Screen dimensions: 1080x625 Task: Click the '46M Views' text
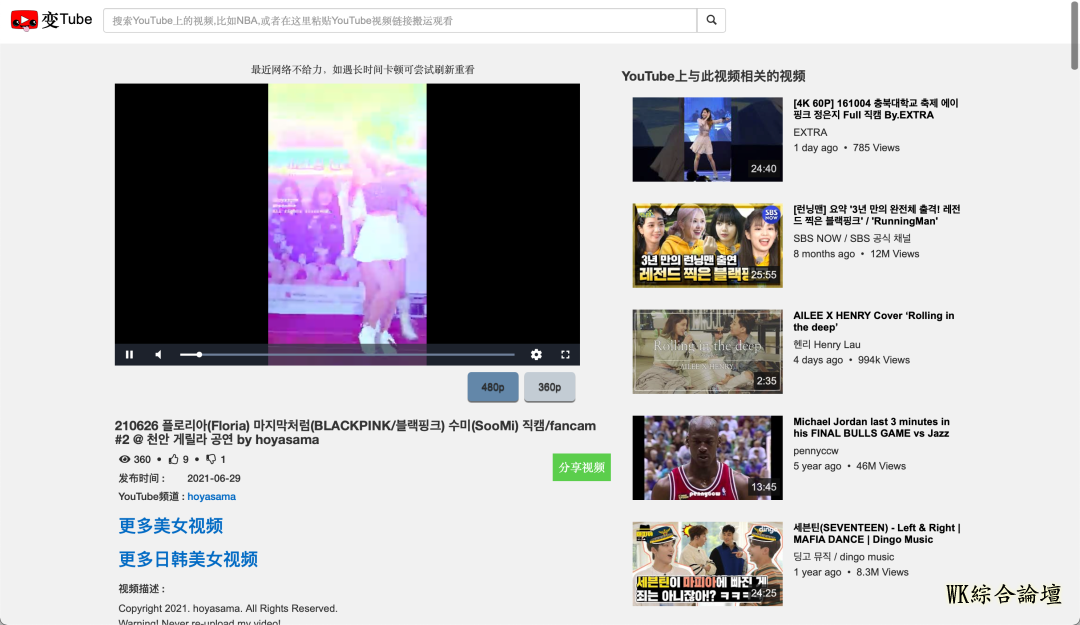point(881,466)
